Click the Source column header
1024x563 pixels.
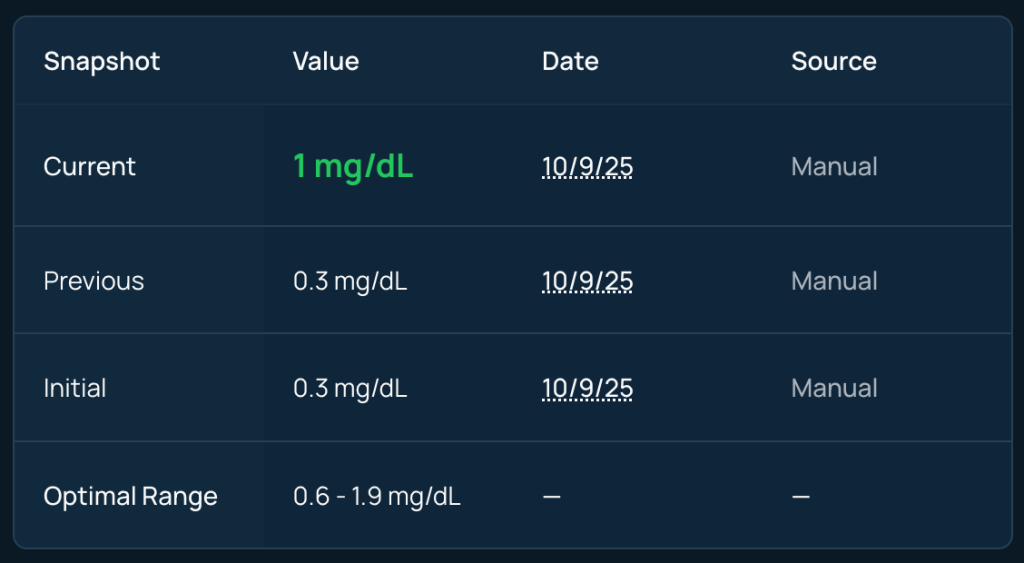(833, 62)
